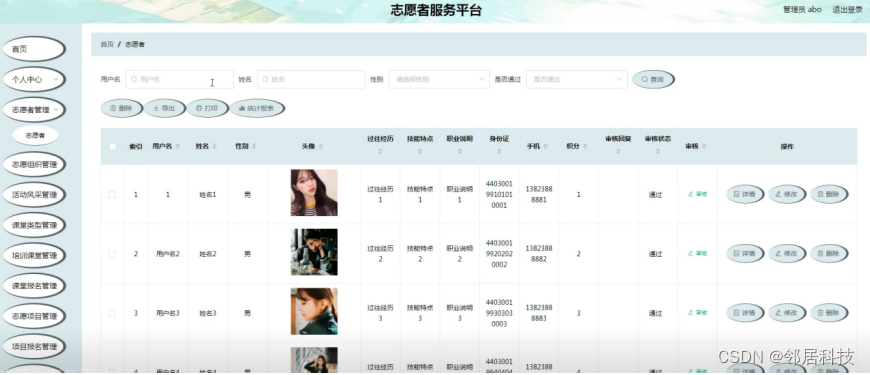Click the 查询 search button
Viewport: 870px width, 375px height.
(653, 79)
